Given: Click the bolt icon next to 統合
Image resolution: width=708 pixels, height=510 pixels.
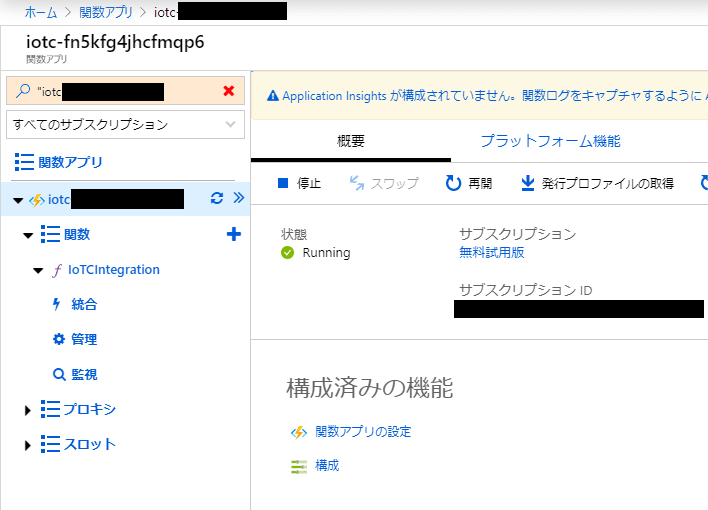Looking at the screenshot, I should click(56, 304).
